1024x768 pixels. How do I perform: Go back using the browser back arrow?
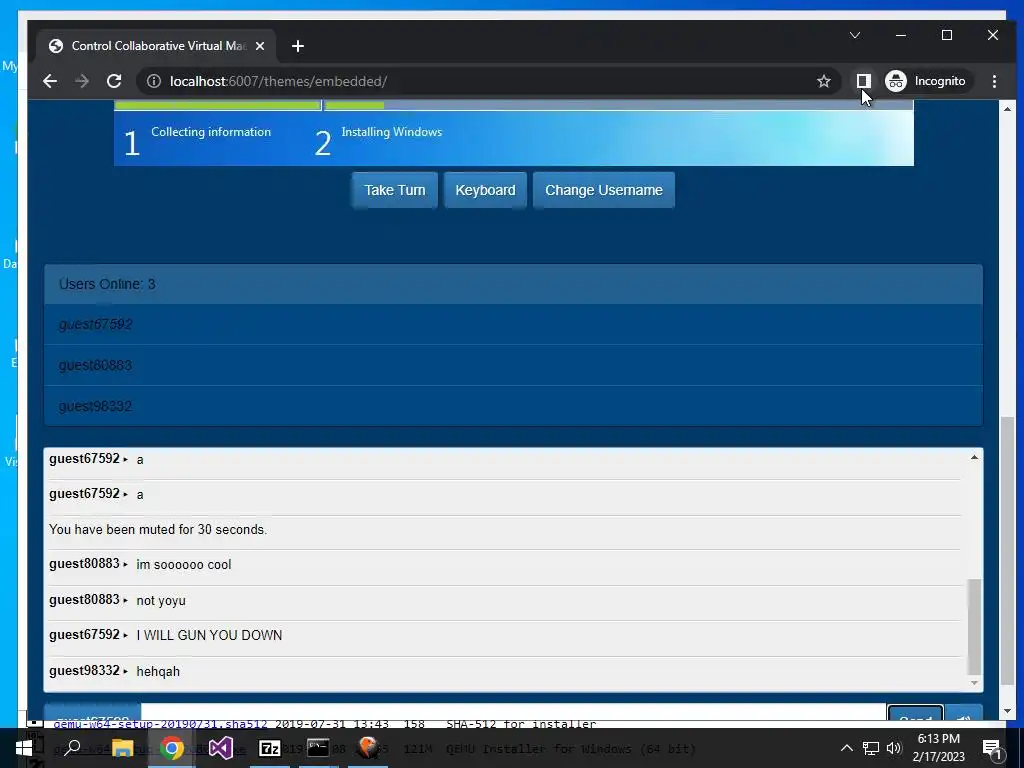(50, 81)
